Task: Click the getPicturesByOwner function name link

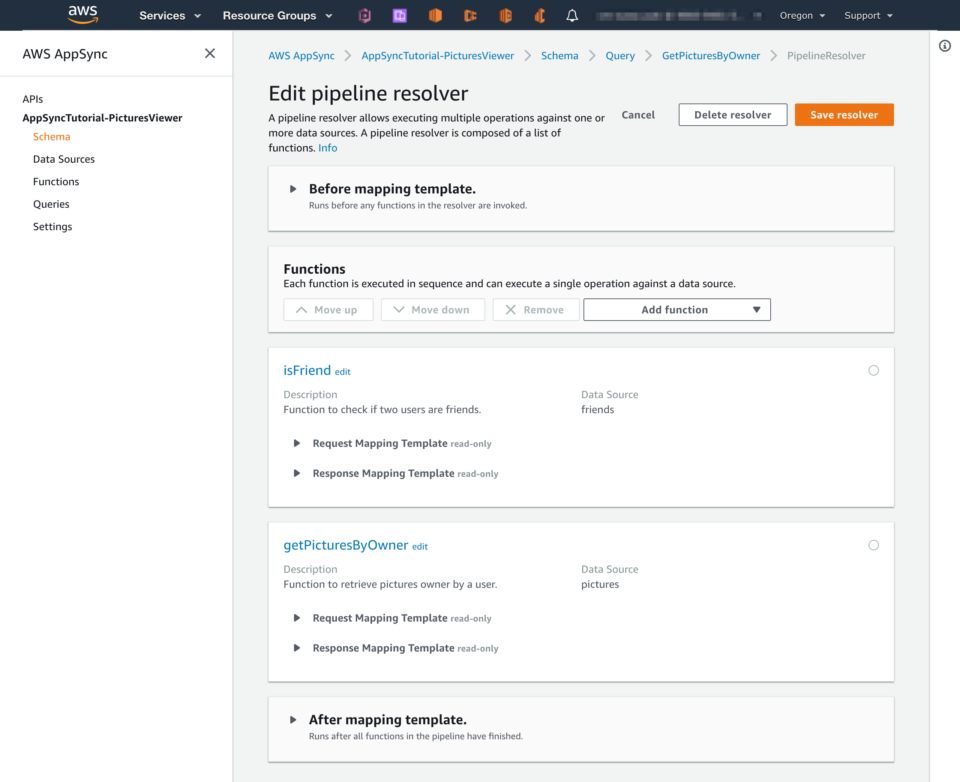Action: tap(345, 545)
